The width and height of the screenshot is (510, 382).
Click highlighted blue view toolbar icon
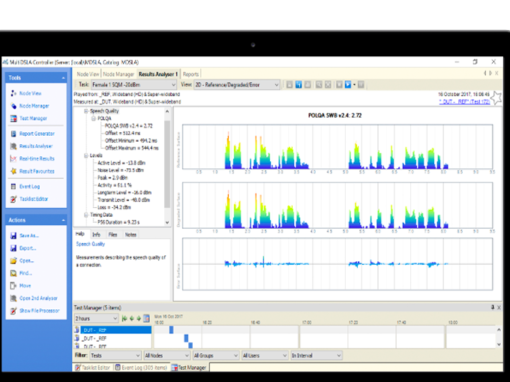(x=299, y=85)
